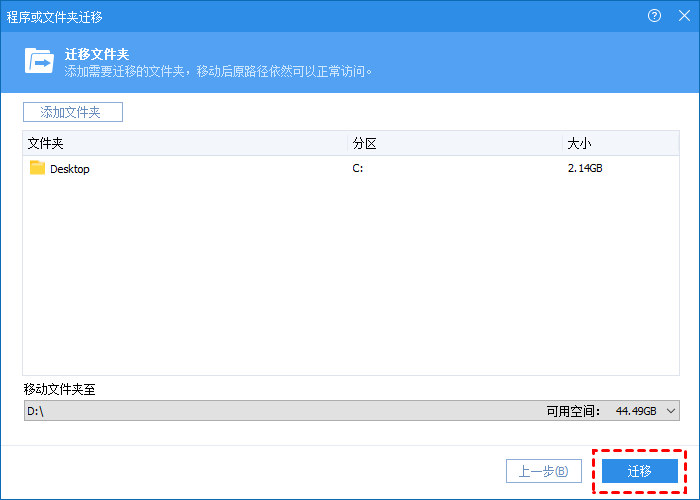Open the D:\ destination drive dropdown
The width and height of the screenshot is (700, 500).
352,411
